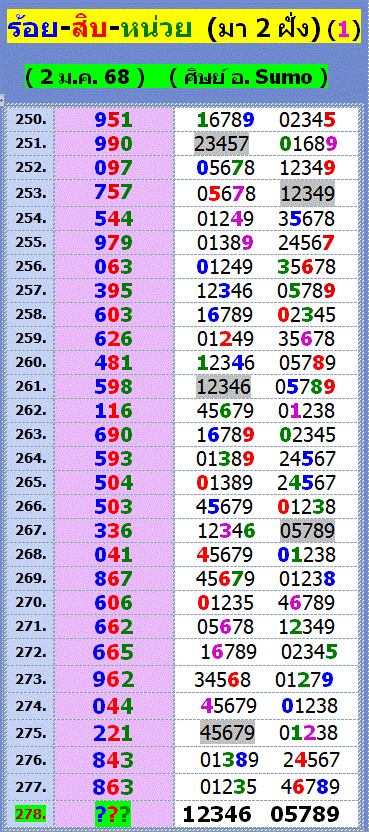Click the number 603
369x832 pixels.
tap(114, 315)
